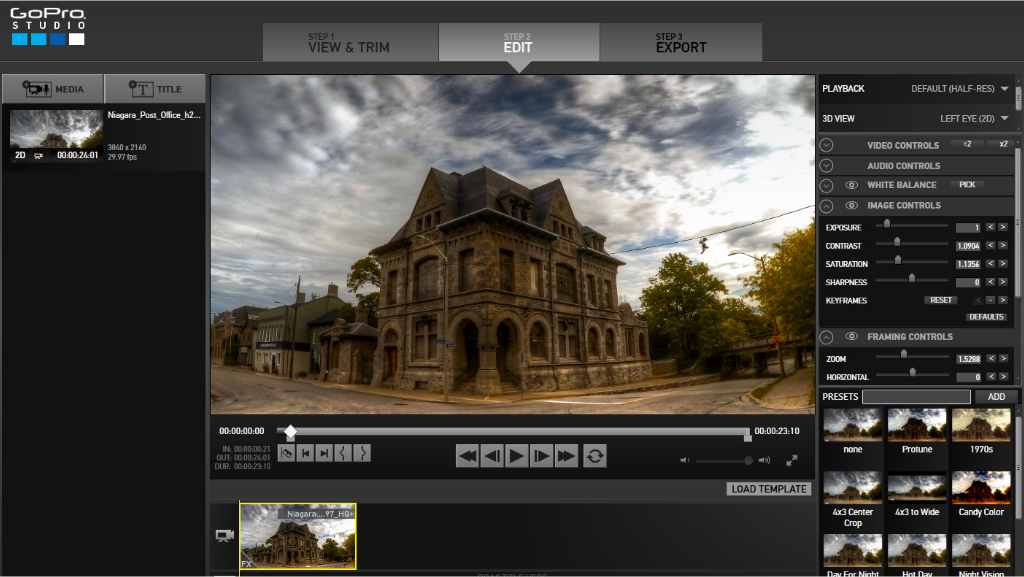Image resolution: width=1024 pixels, height=577 pixels.
Task: Increase contrast with the right arrow
Action: [1003, 245]
